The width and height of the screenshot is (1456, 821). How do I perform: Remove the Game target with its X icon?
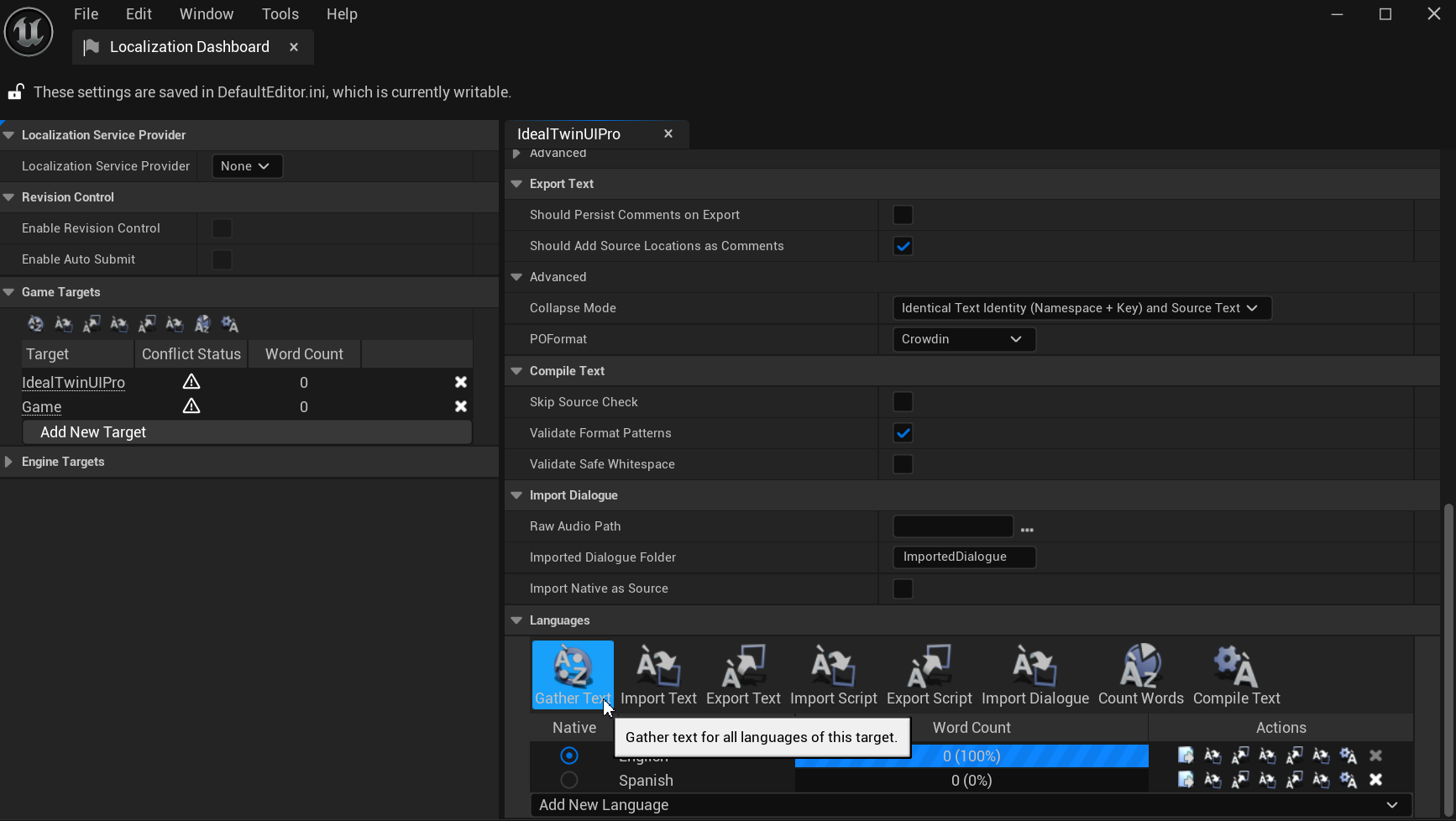(x=461, y=406)
